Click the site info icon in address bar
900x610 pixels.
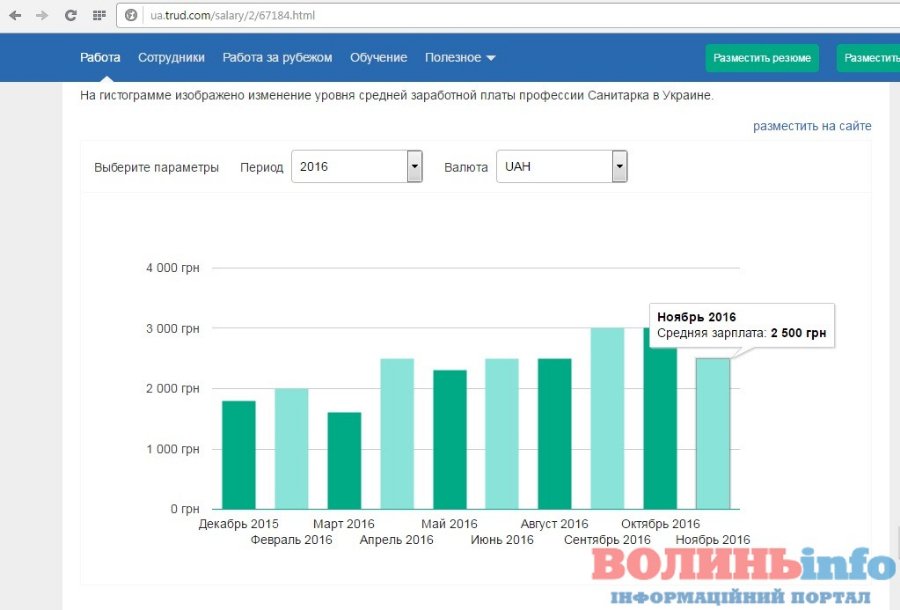130,16
